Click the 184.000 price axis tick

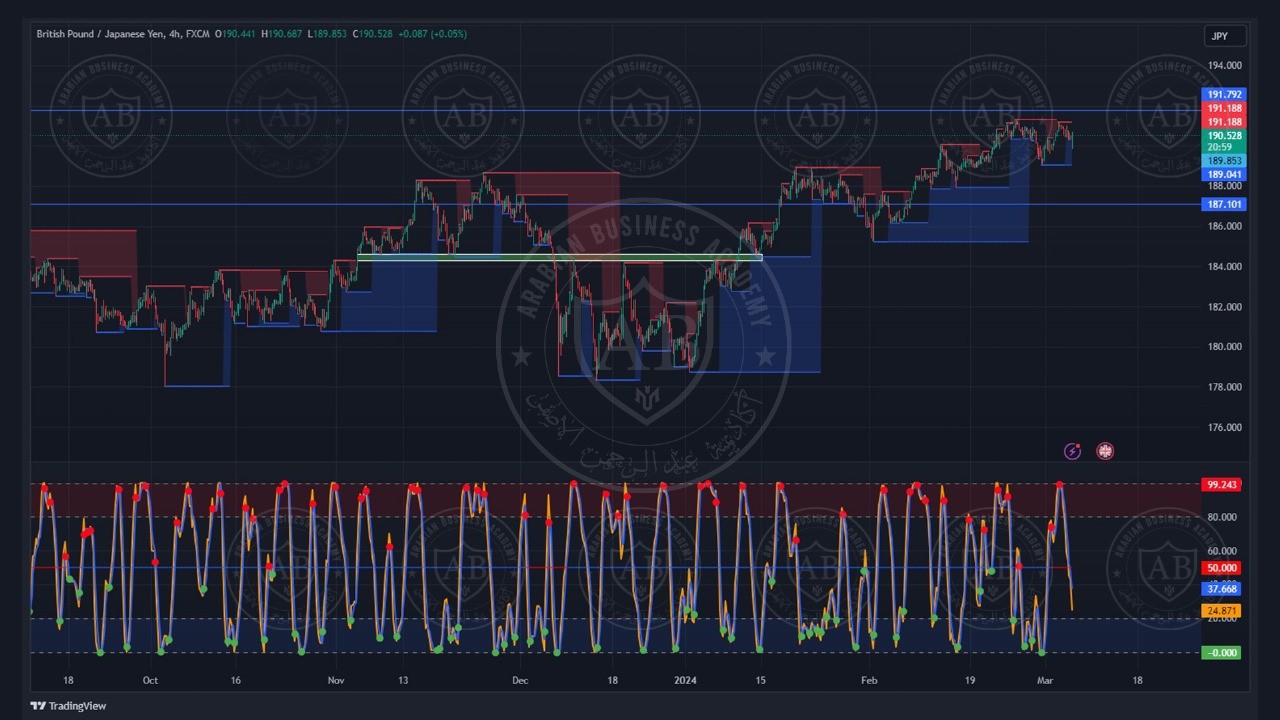pyautogui.click(x=1224, y=267)
